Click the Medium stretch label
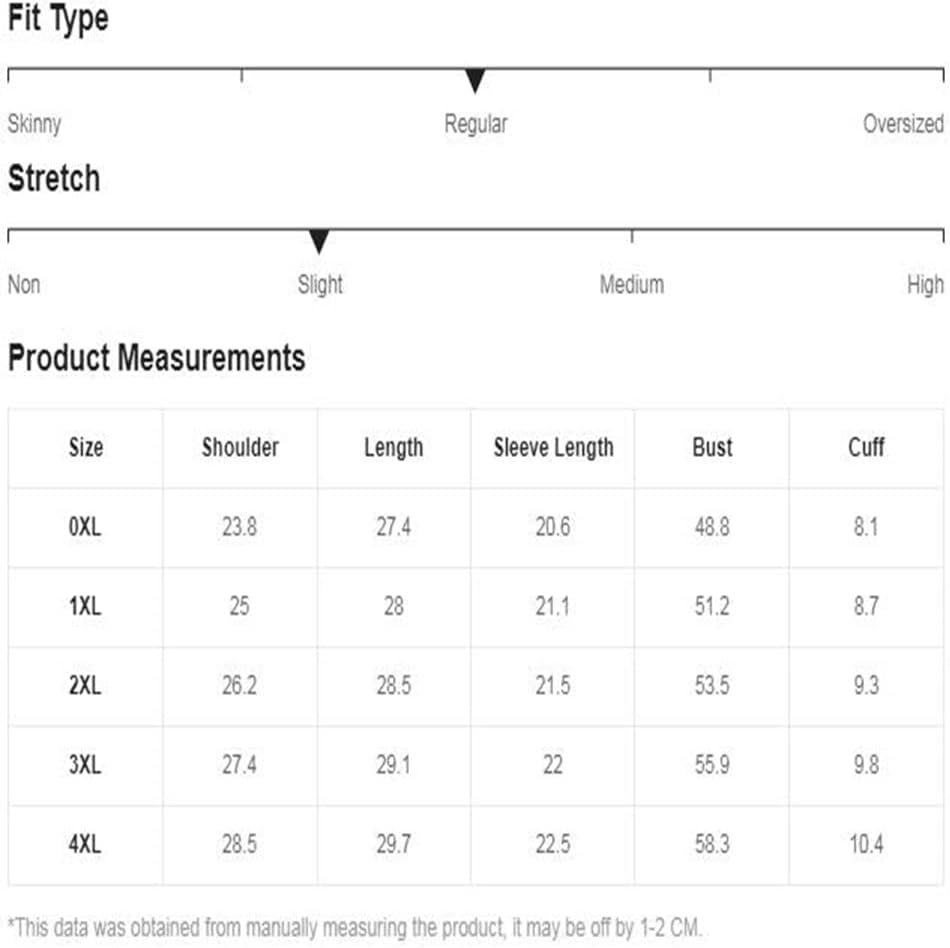Screen dimensions: 950x948 (x=632, y=284)
